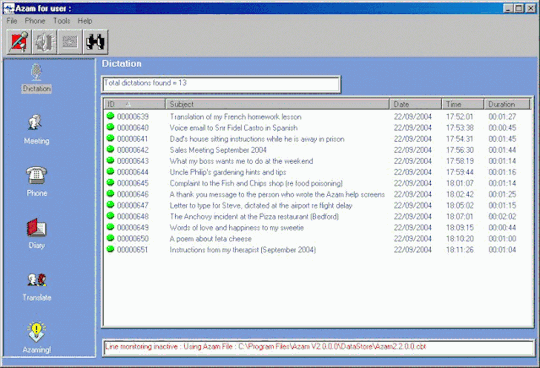Click the green status dot for 00000640
This screenshot has width=540, height=368.
[110, 127]
